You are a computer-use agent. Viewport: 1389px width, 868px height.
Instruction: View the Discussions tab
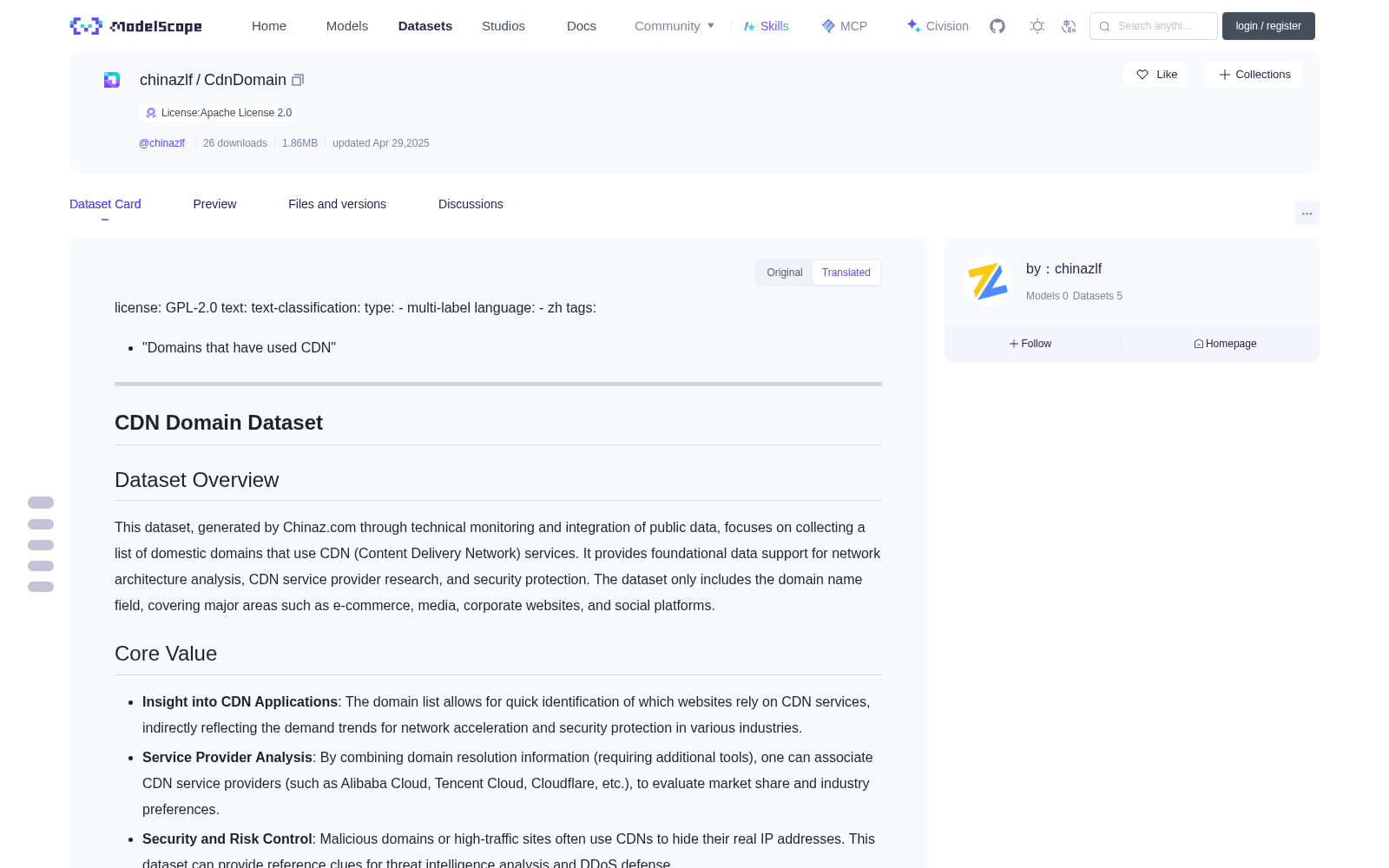click(x=471, y=204)
